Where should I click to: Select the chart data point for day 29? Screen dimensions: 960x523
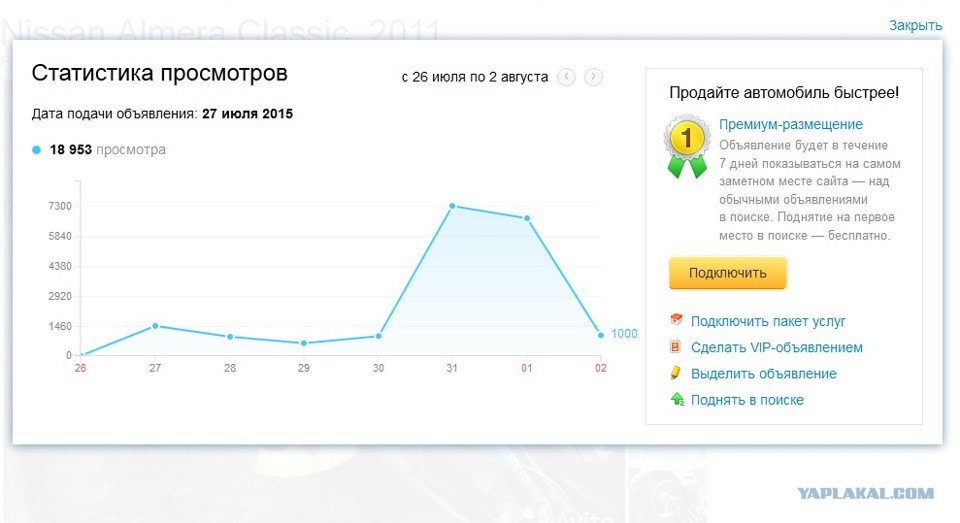coord(304,344)
